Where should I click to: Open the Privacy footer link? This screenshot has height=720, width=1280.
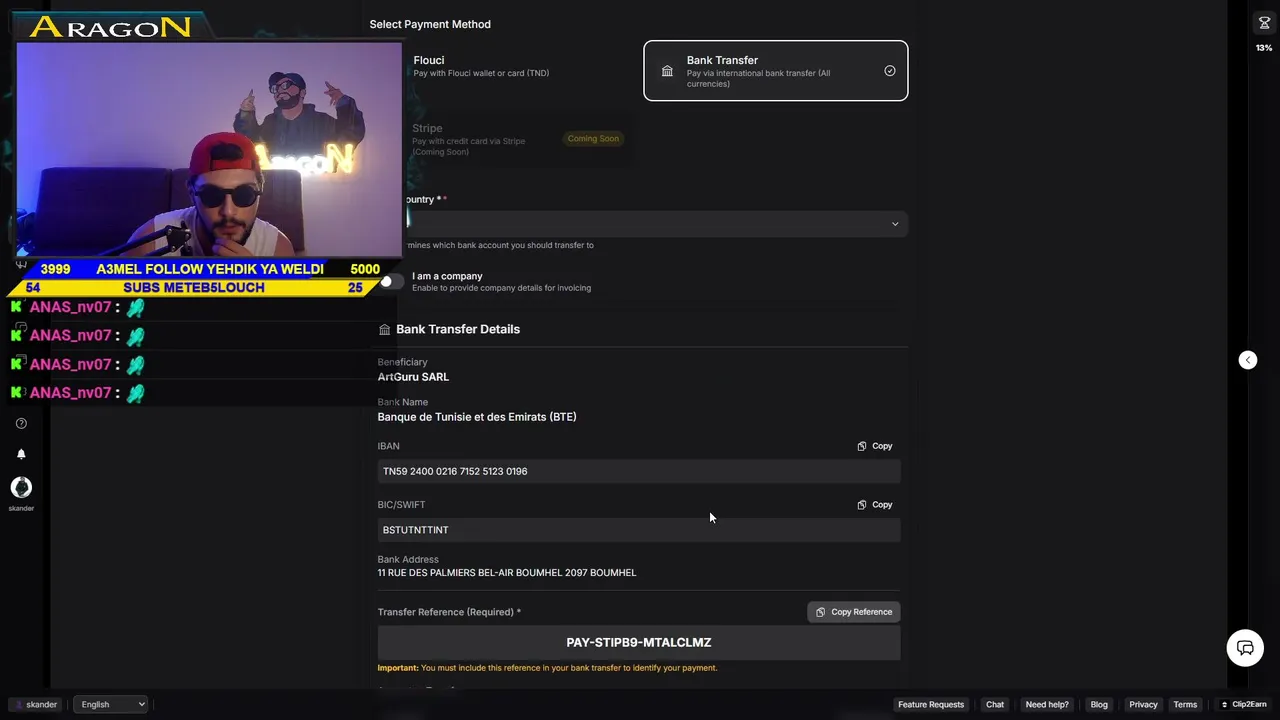(x=1143, y=704)
